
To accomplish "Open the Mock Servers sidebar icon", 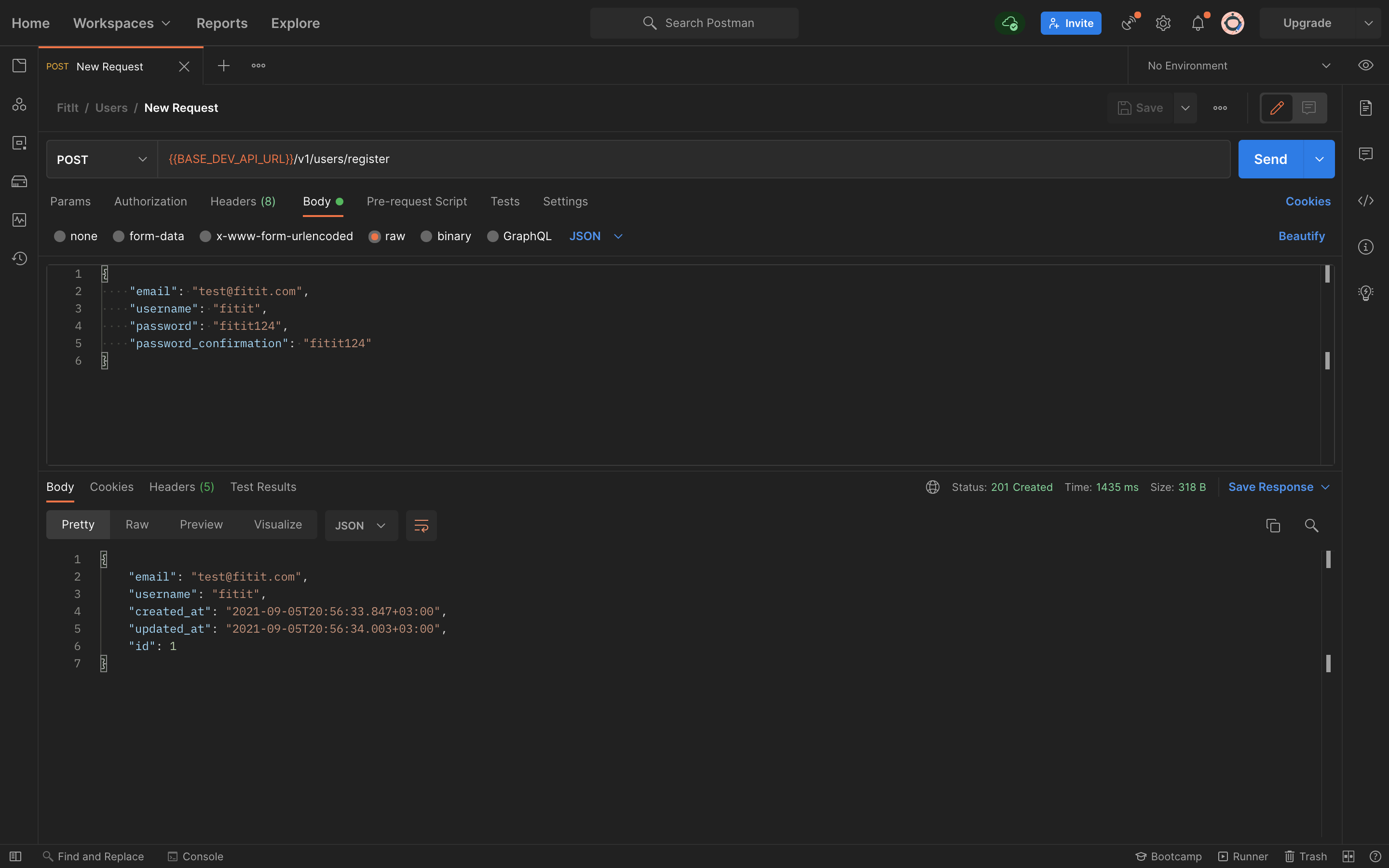I will 19,181.
